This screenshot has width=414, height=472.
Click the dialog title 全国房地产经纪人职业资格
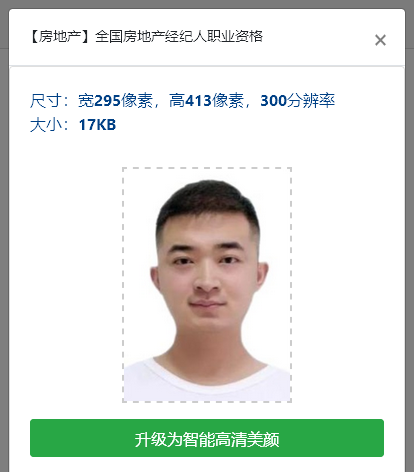(x=179, y=36)
